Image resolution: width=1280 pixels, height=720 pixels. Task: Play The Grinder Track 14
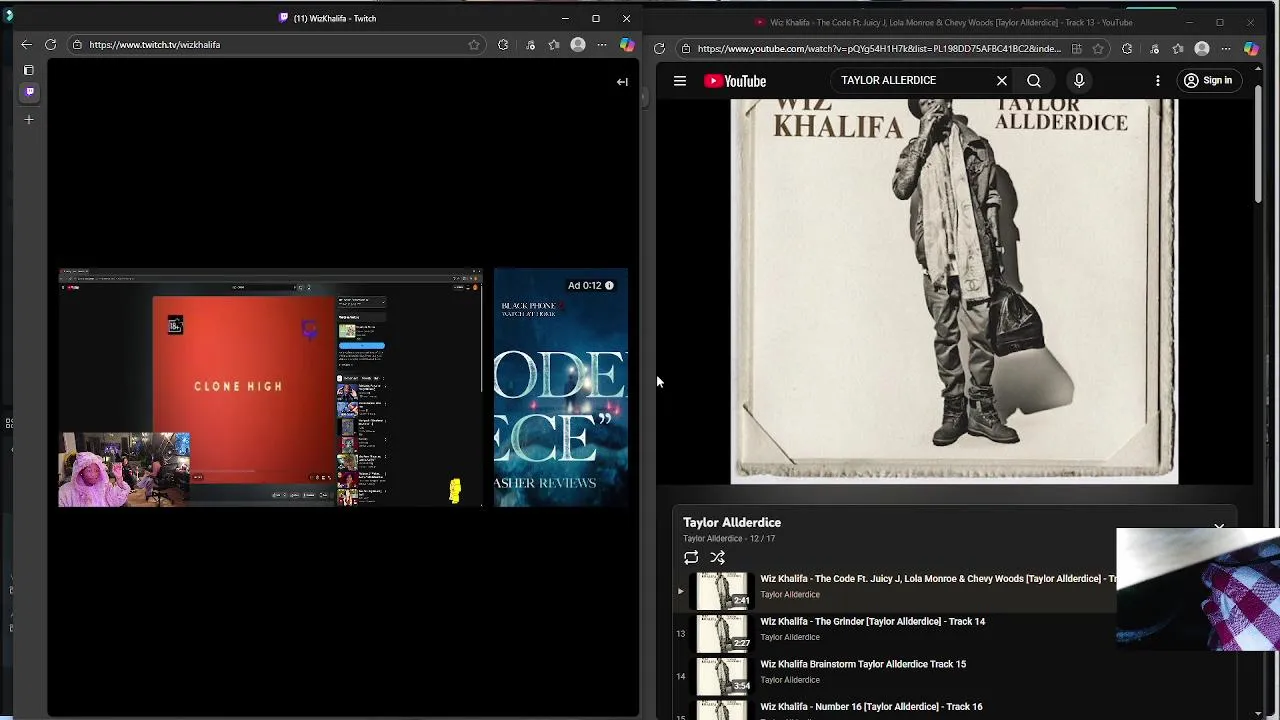click(x=872, y=621)
